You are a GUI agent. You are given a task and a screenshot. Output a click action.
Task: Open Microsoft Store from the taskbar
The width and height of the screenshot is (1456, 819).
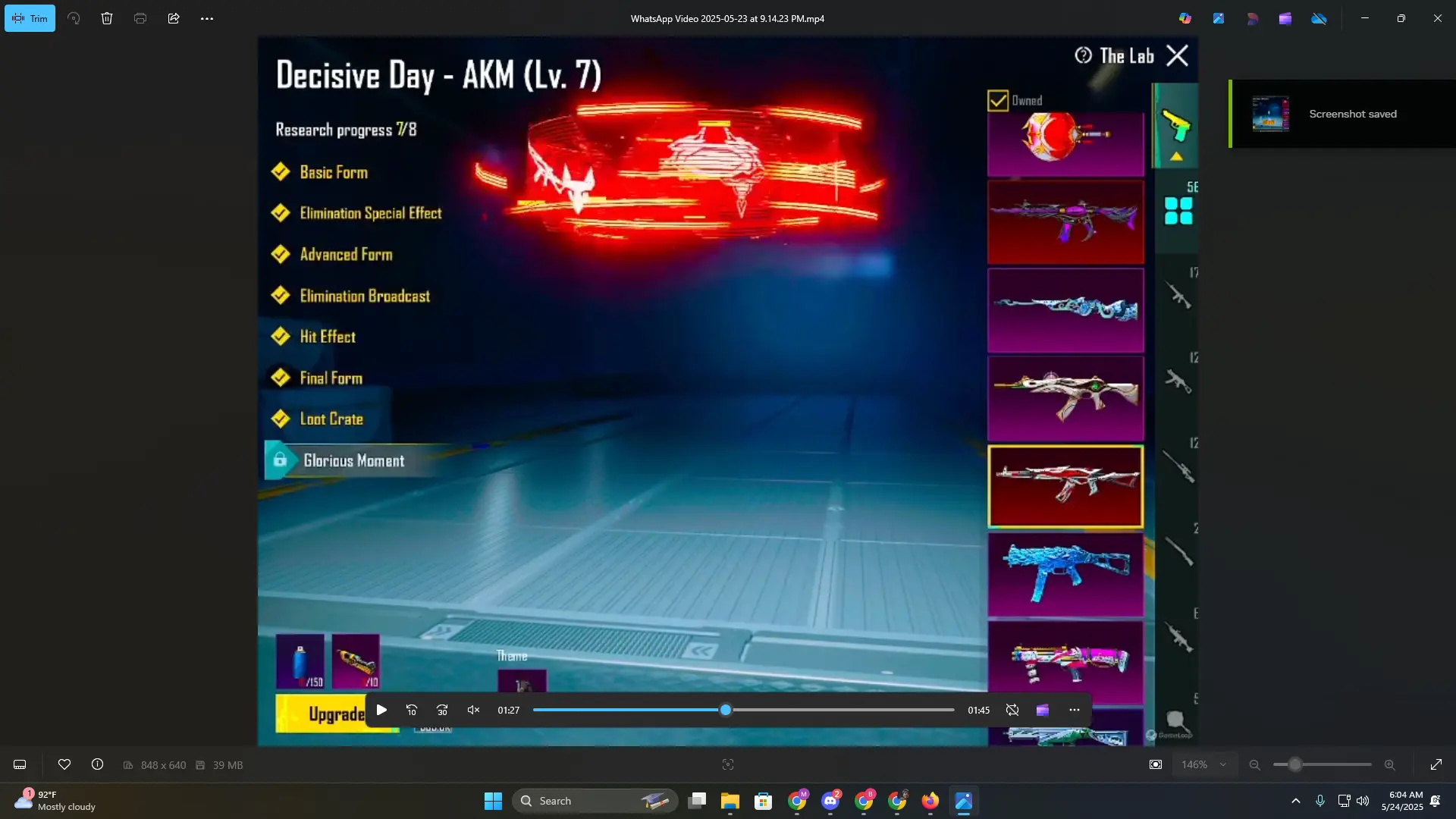pos(763,801)
